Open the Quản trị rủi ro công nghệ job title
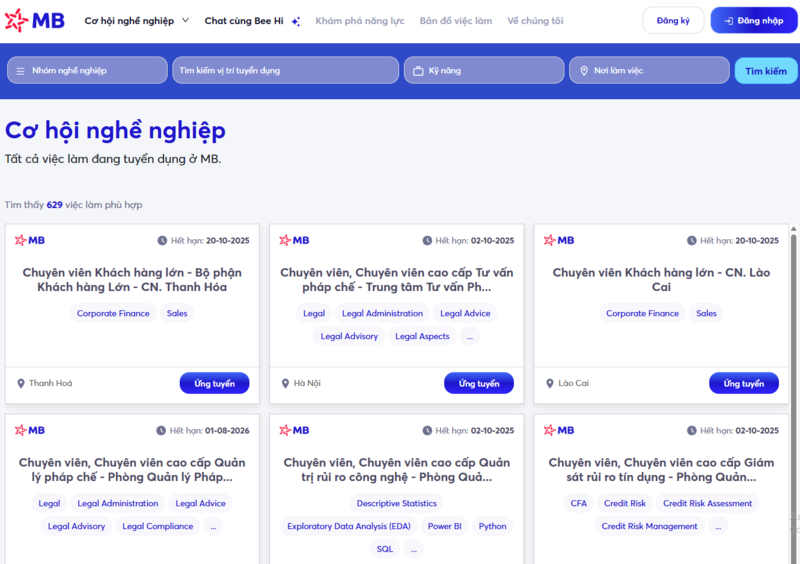The height and width of the screenshot is (564, 800). click(x=396, y=470)
